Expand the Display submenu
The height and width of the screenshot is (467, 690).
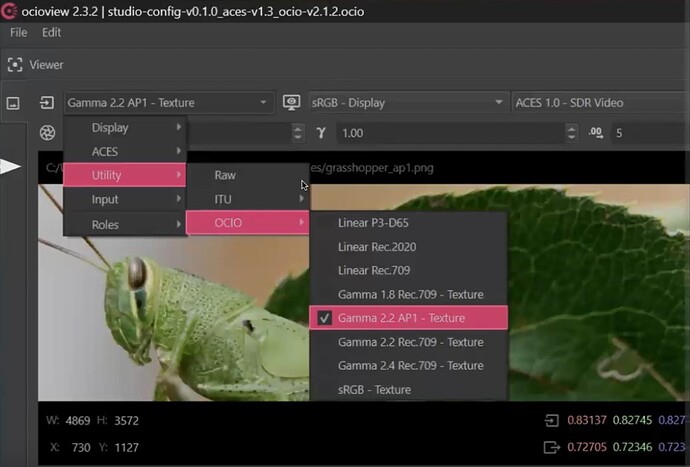(x=125, y=128)
